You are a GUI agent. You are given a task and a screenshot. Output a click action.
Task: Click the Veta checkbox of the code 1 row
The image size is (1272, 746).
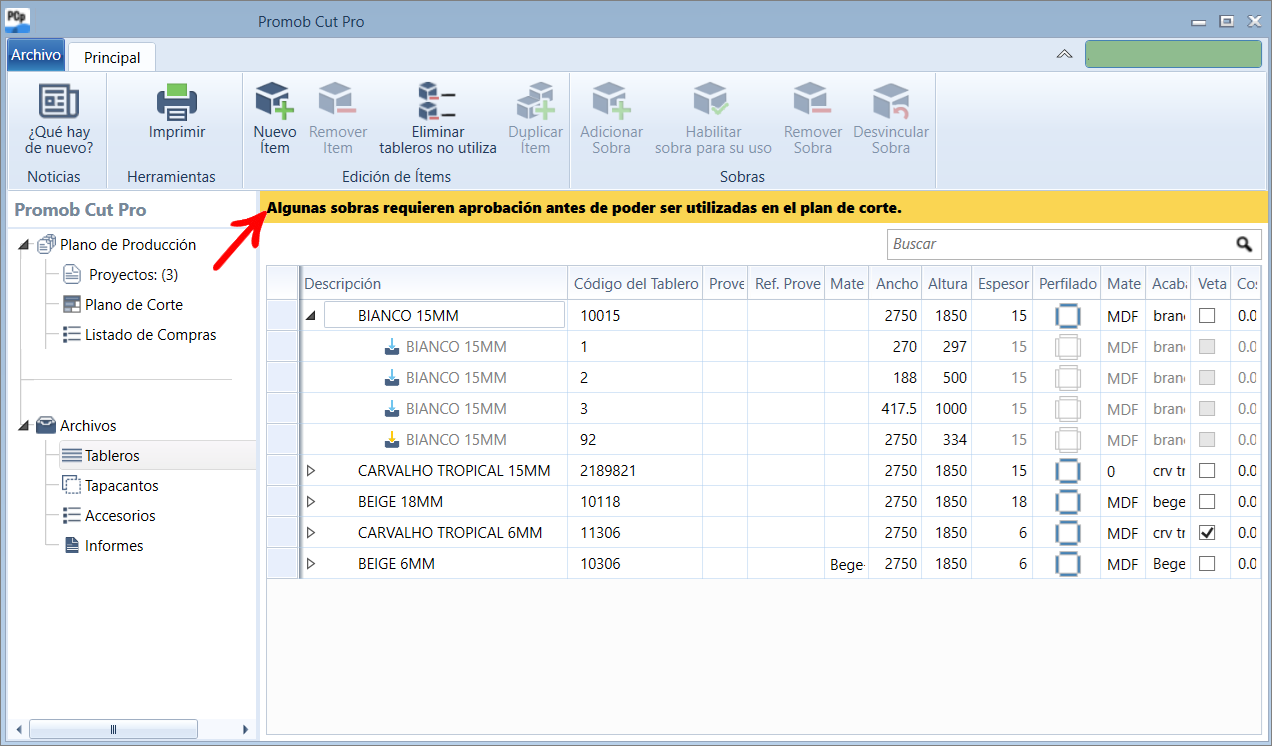[1207, 346]
